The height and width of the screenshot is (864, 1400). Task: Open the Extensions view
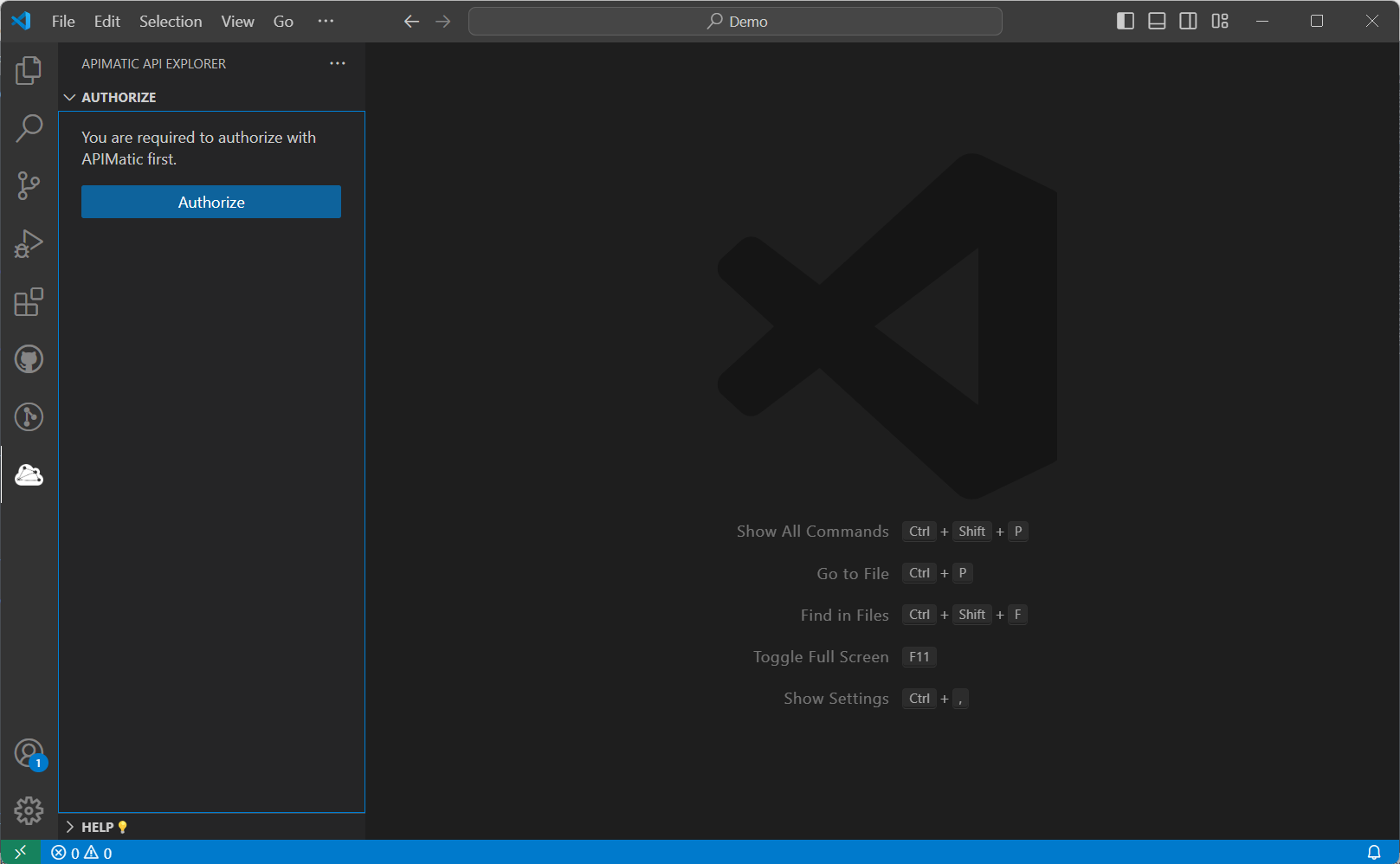[x=29, y=301]
